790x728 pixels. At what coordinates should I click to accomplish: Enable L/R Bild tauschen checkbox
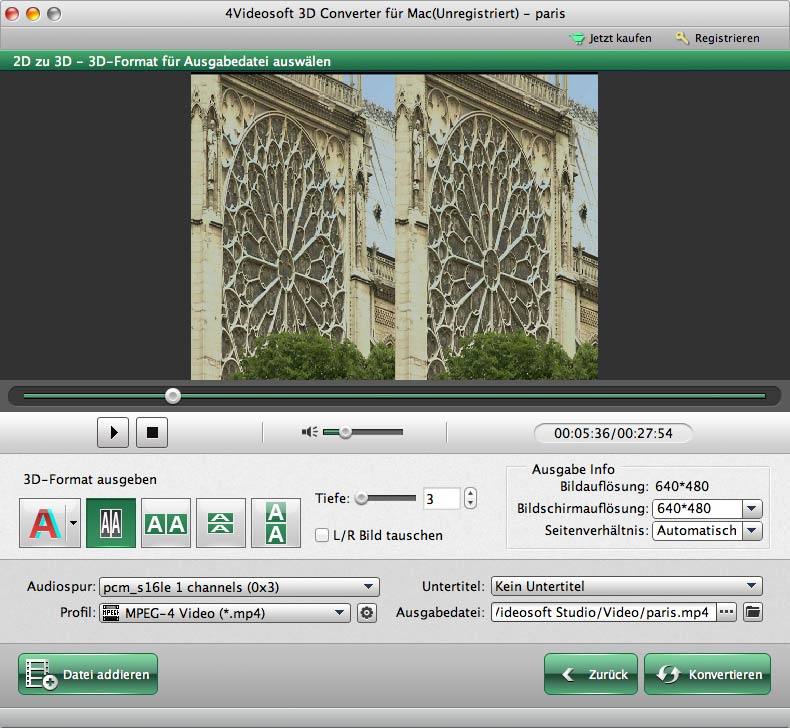[322, 535]
